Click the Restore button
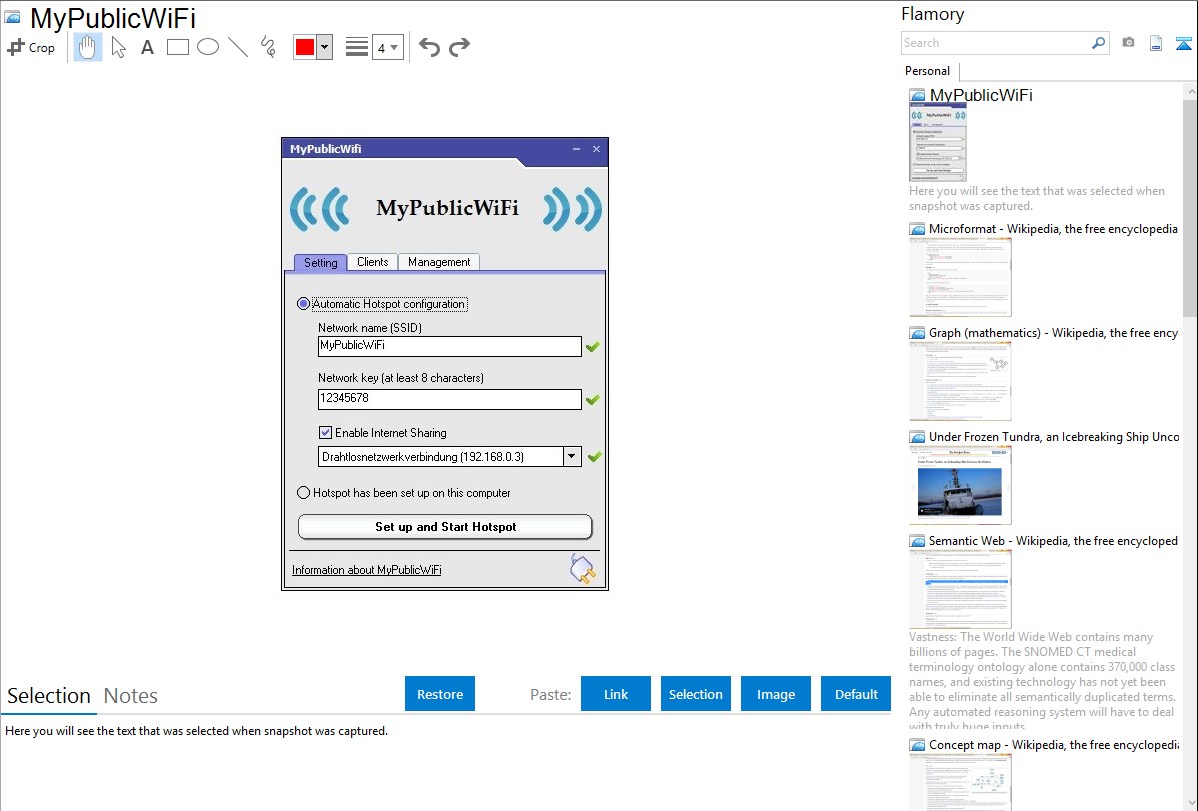Viewport: 1198px width, 811px height. (440, 694)
